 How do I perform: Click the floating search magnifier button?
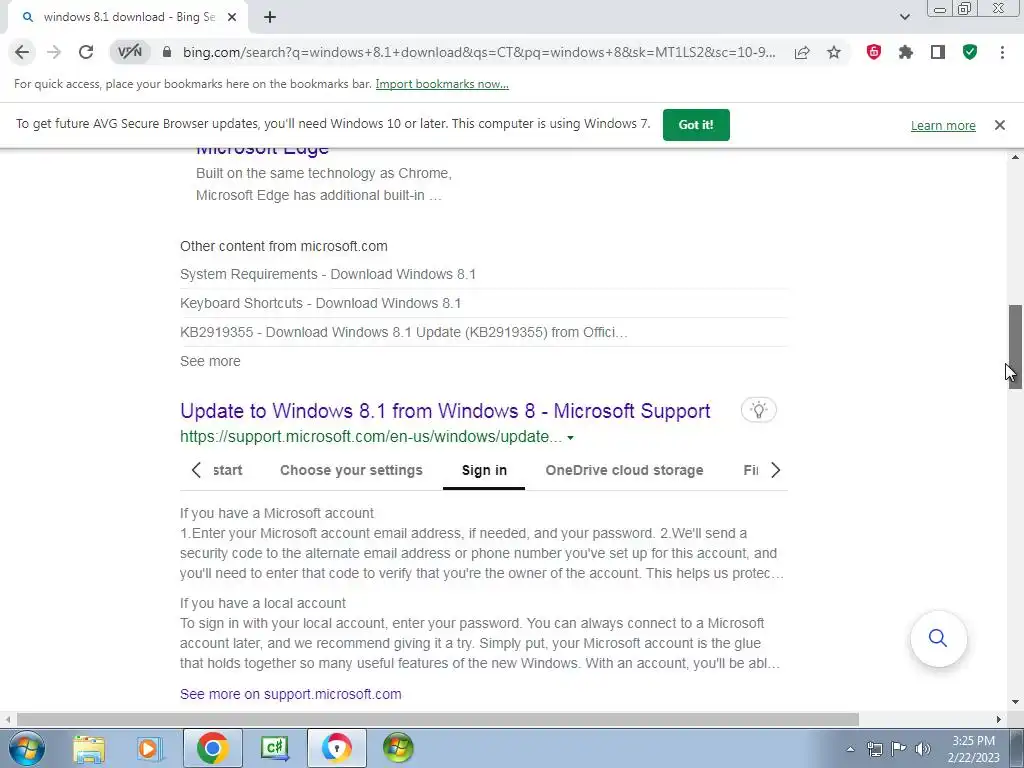point(938,638)
